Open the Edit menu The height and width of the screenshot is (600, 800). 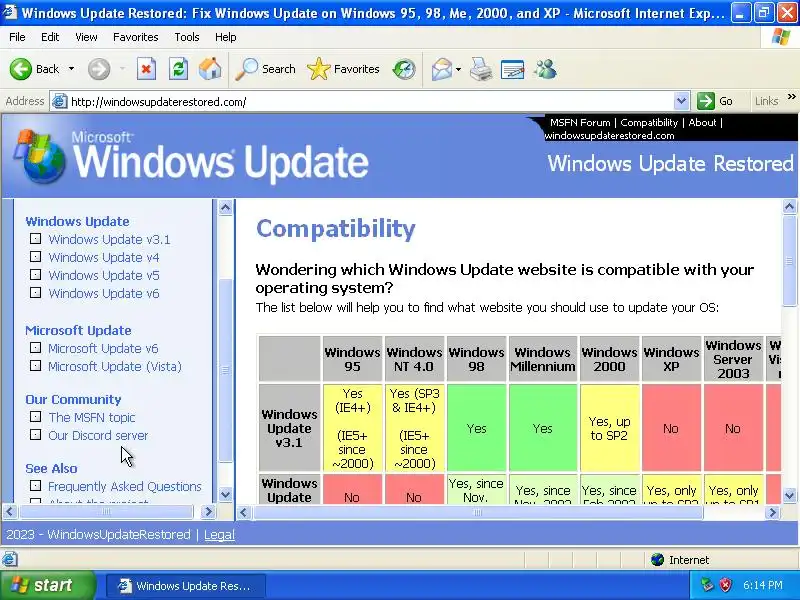(49, 37)
